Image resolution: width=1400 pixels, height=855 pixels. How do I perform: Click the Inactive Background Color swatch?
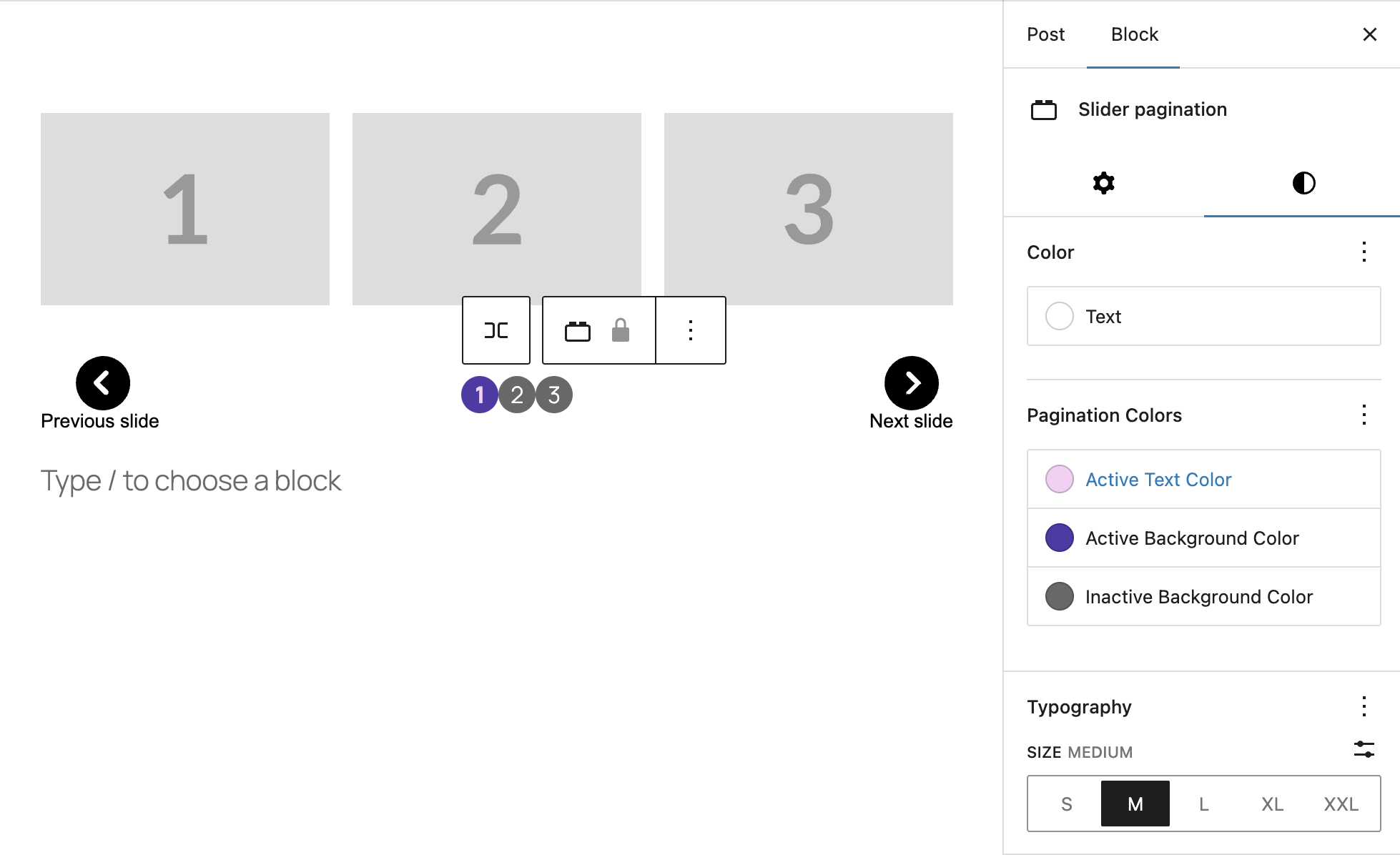pyautogui.click(x=1060, y=597)
